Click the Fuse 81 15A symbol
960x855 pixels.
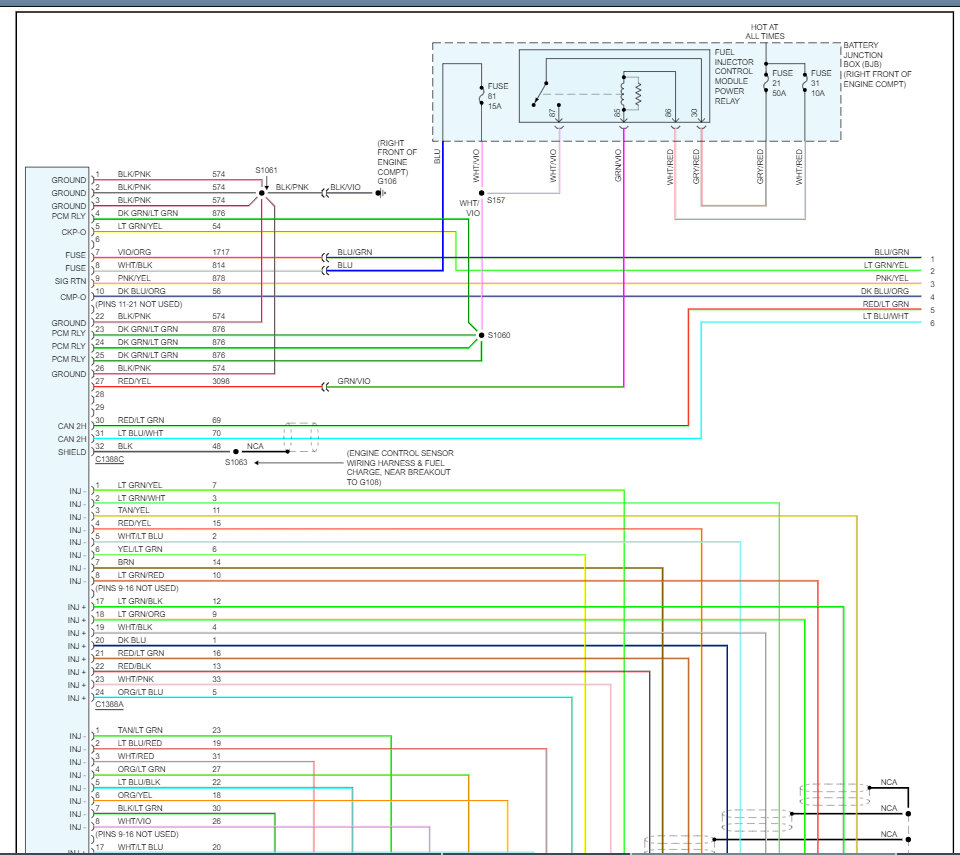(481, 95)
